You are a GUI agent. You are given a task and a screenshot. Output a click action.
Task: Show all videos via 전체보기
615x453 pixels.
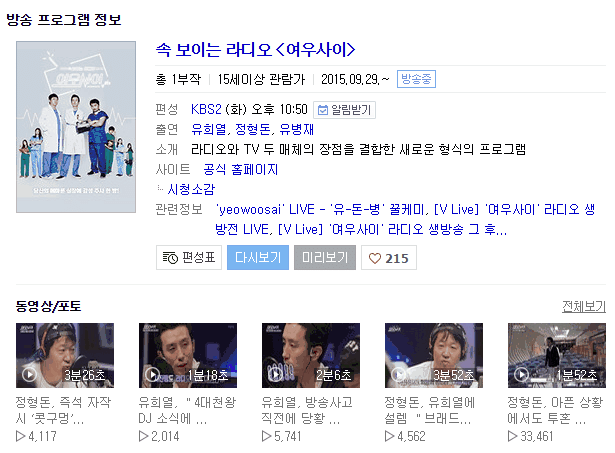point(584,306)
